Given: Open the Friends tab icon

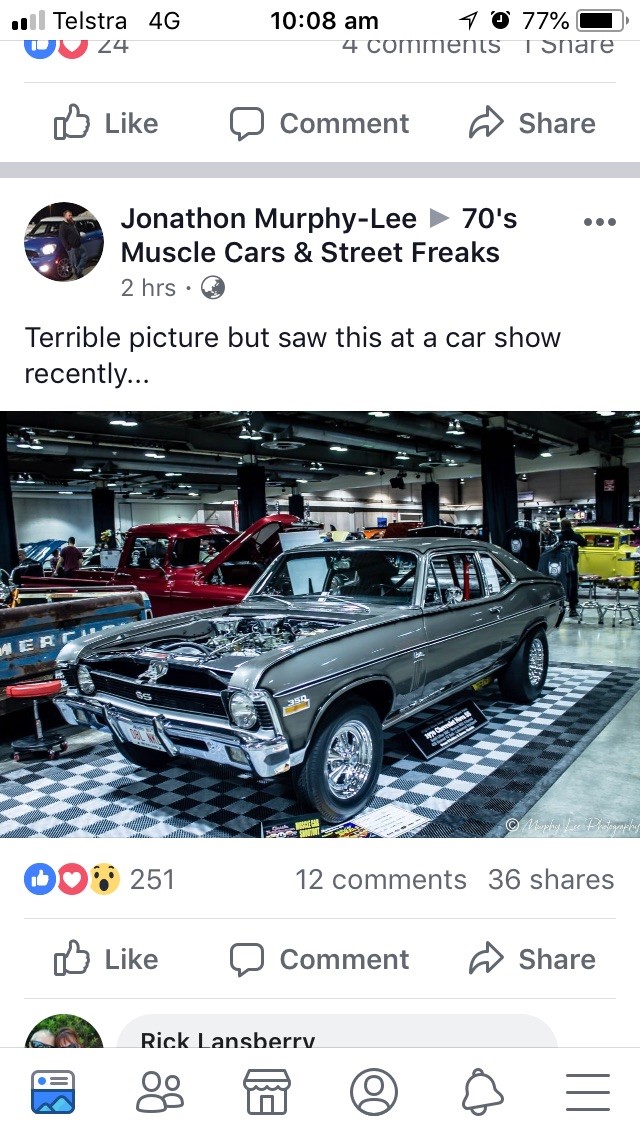Looking at the screenshot, I should pyautogui.click(x=159, y=1091).
